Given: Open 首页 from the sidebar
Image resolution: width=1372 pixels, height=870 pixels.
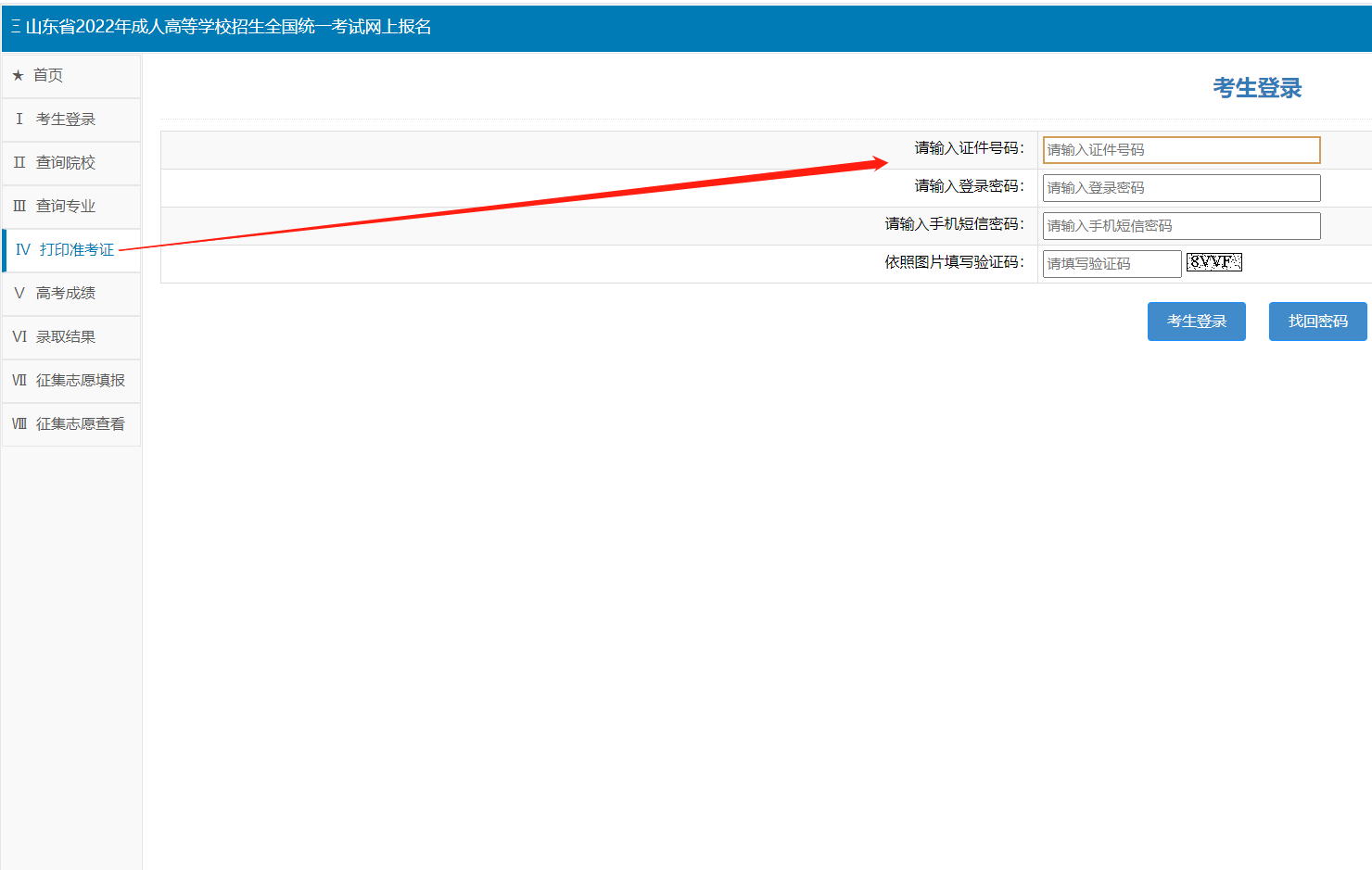Looking at the screenshot, I should coord(71,76).
